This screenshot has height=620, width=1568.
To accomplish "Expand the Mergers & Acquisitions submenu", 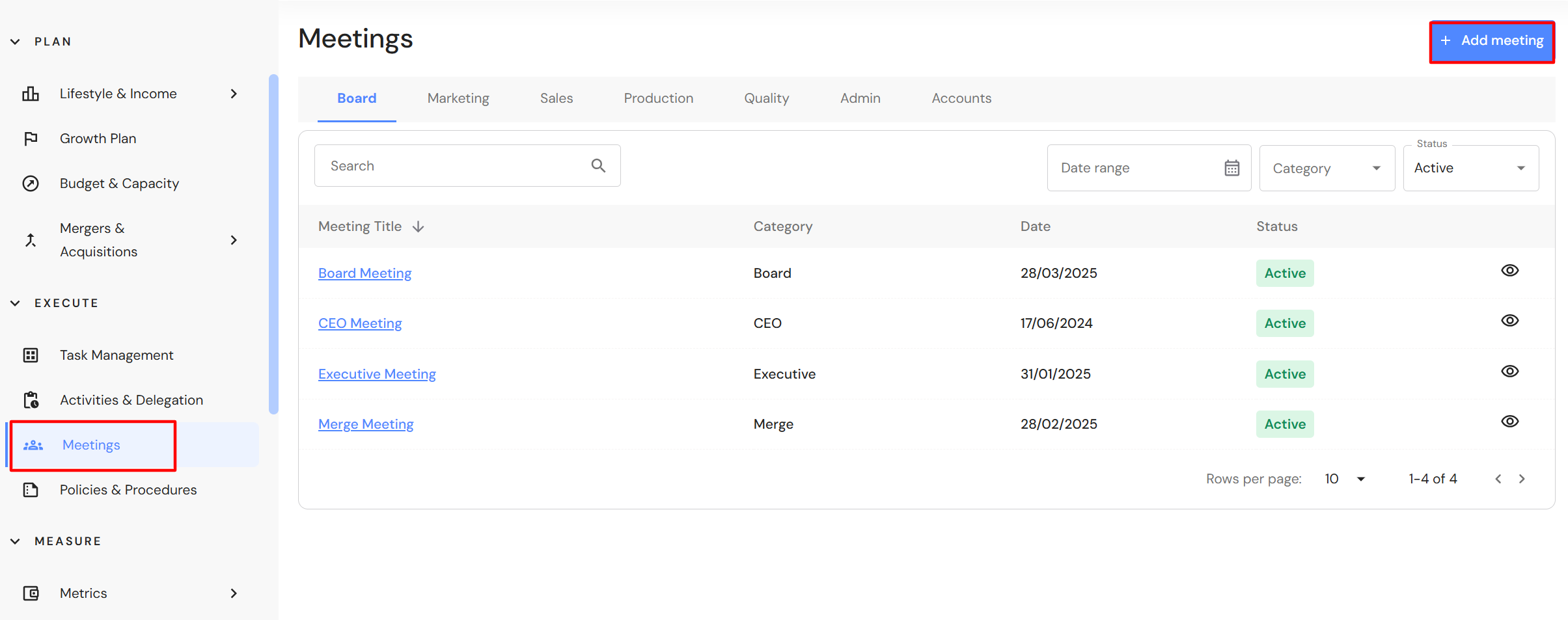I will (234, 240).
